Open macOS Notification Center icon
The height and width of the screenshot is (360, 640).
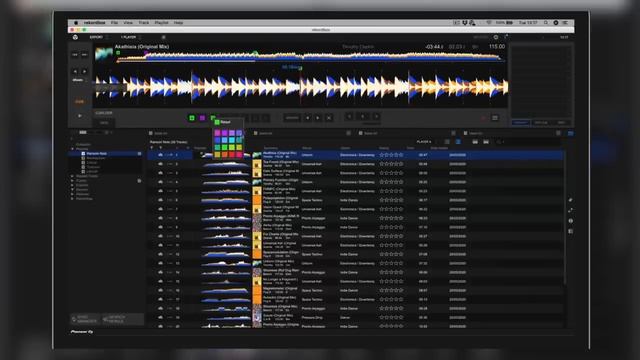click(x=565, y=23)
